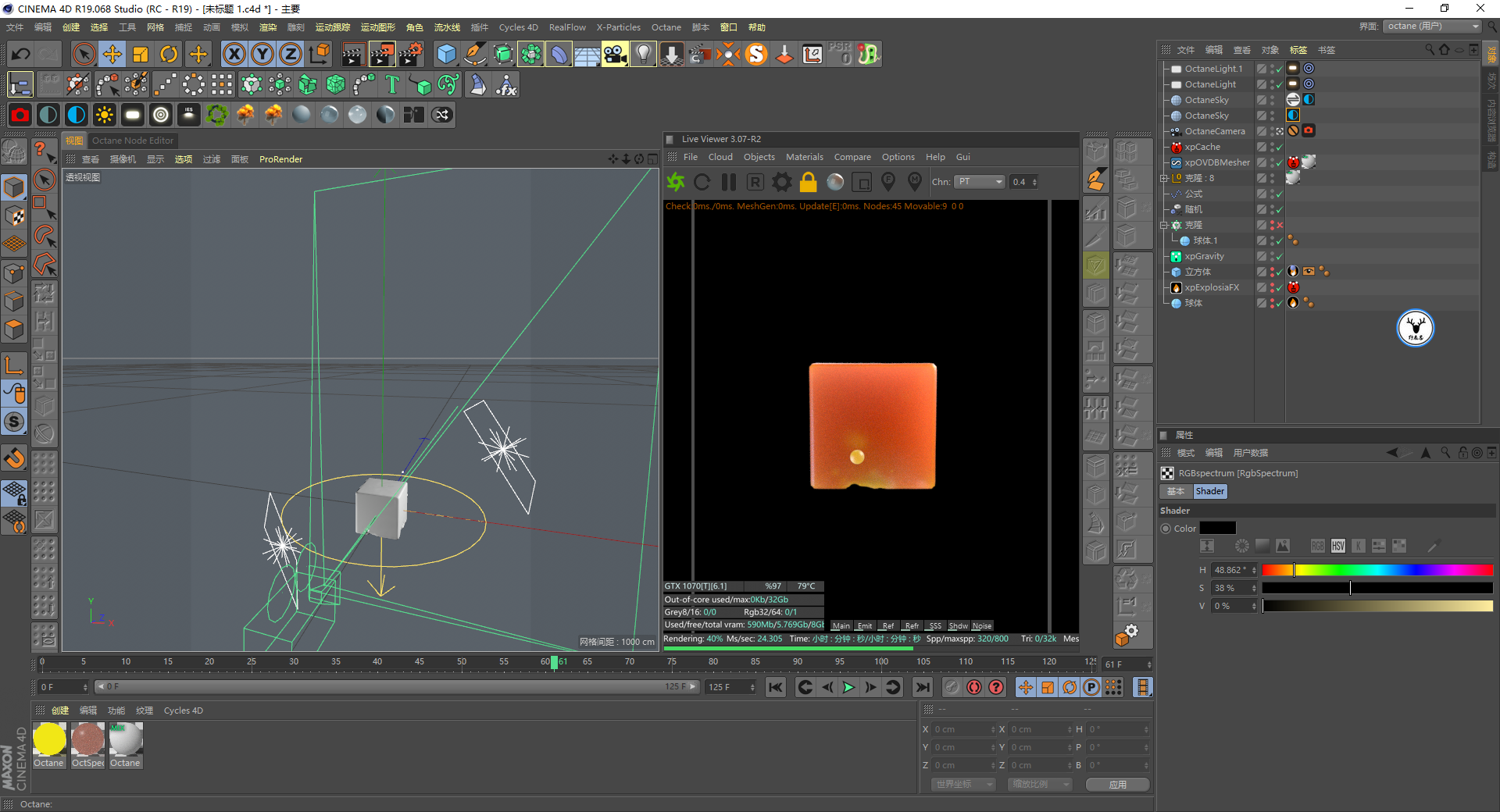Expand the 克隆 : 8 object in the tree
1500x812 pixels.
pyautogui.click(x=1164, y=178)
